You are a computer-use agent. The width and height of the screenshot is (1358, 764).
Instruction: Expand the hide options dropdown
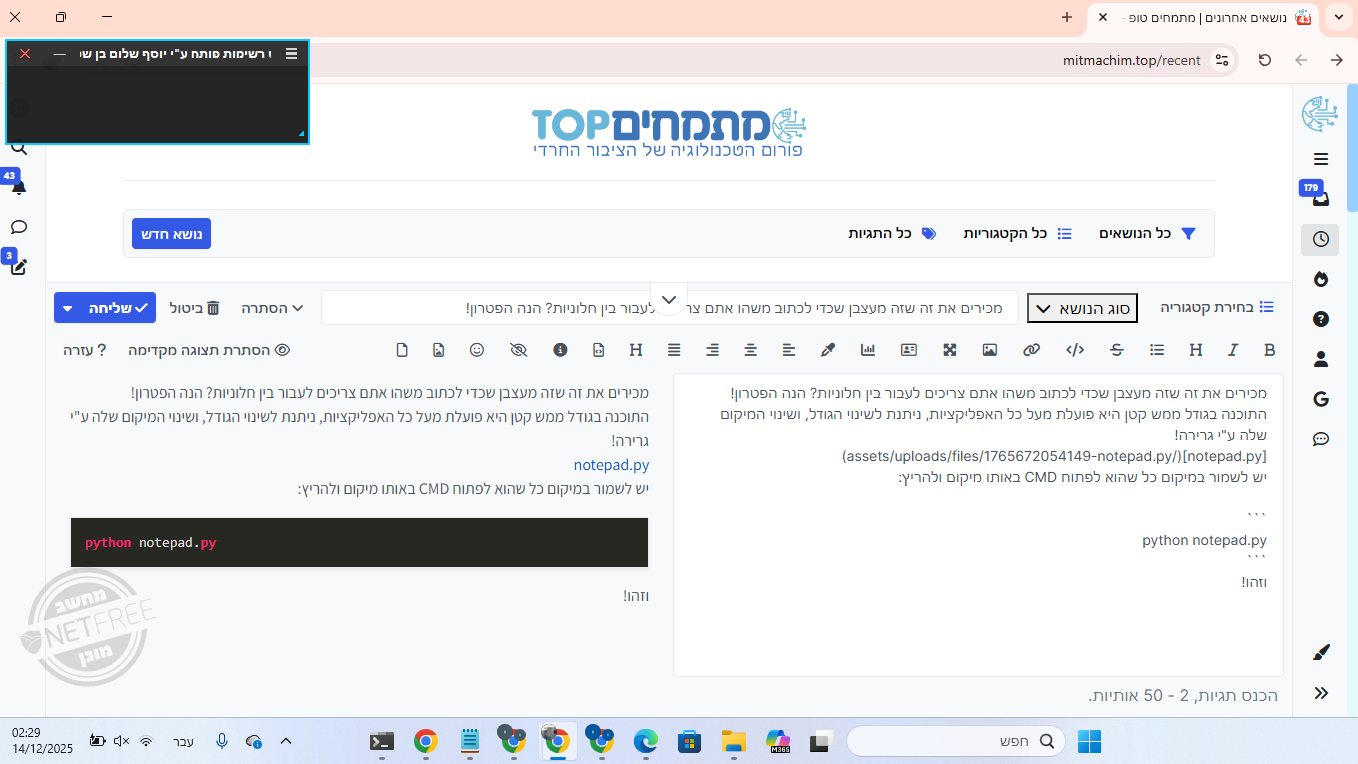tap(272, 308)
